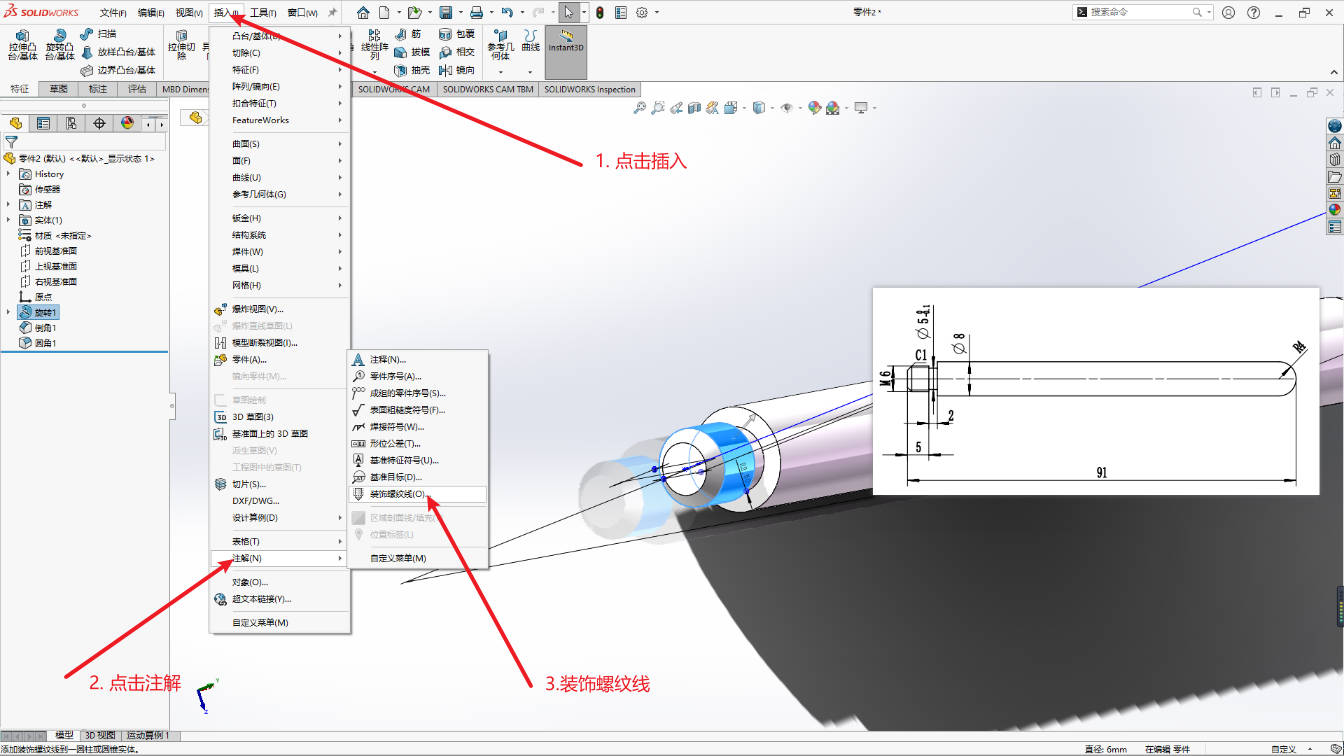Click the Intersect (相交) feature tool
Screen dimensions: 1344x756
457,52
